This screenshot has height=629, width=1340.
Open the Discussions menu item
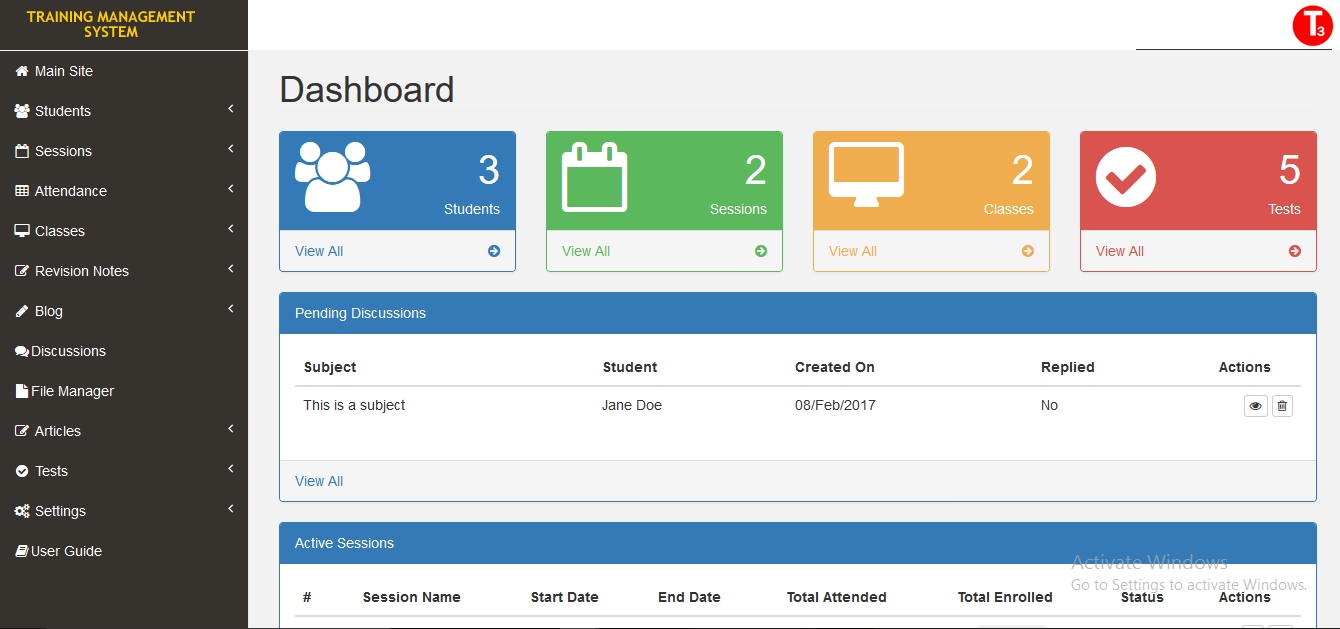pyautogui.click(x=124, y=351)
